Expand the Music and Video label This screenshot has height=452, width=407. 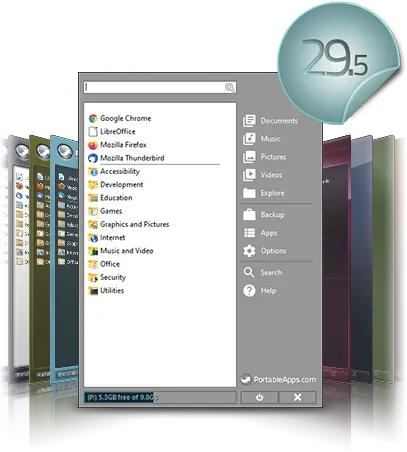coord(127,251)
